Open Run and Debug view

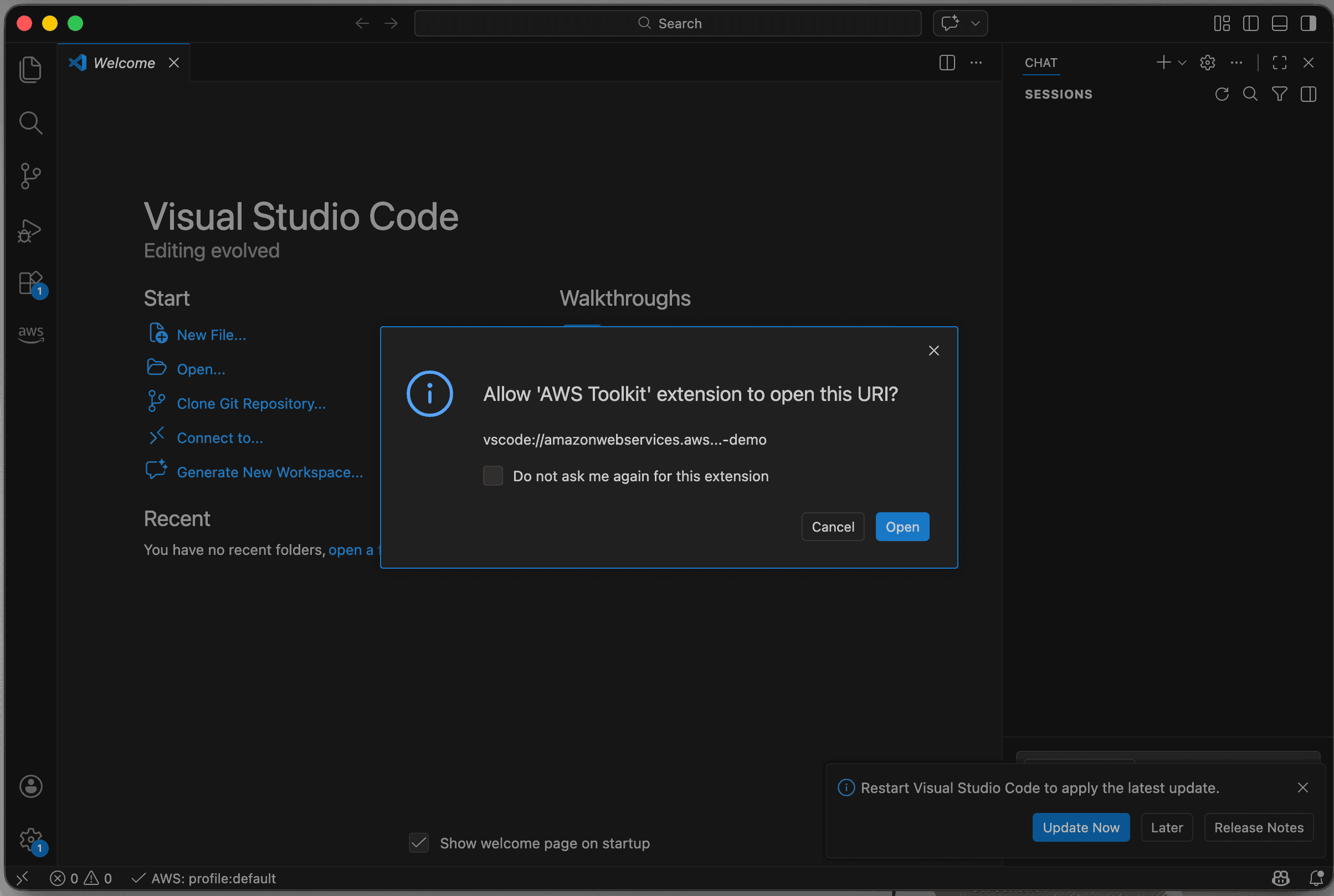point(31,230)
